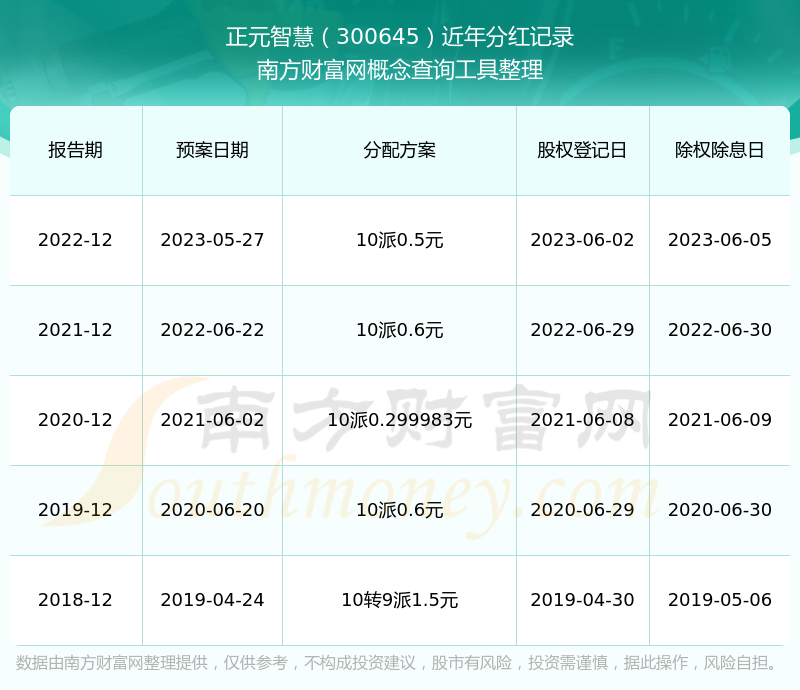Image resolution: width=800 pixels, height=690 pixels.
Task: Click subtitle 南方财富网概念查询工具整理
Action: 400,70
